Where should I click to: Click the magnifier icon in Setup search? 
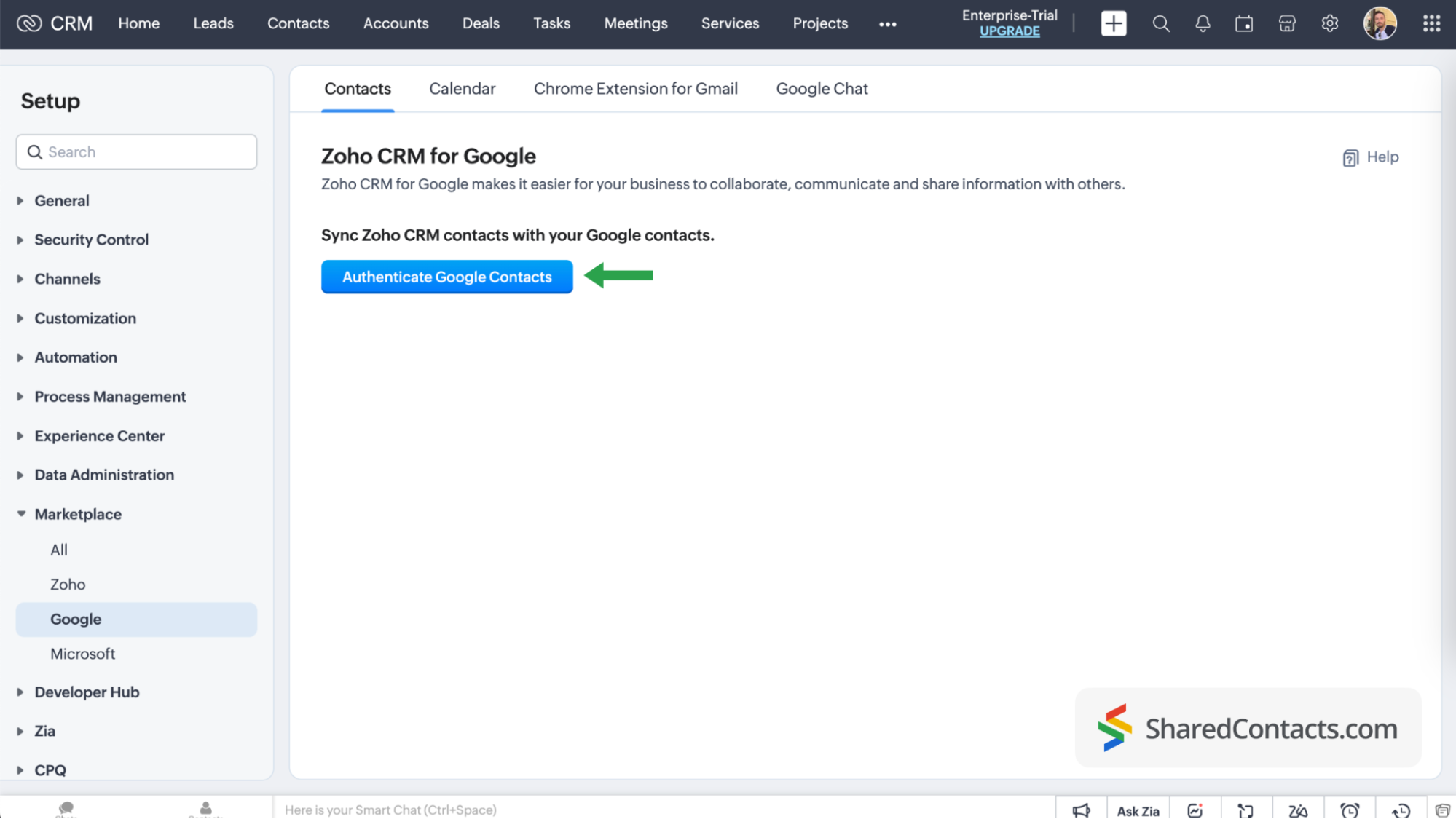pyautogui.click(x=34, y=152)
